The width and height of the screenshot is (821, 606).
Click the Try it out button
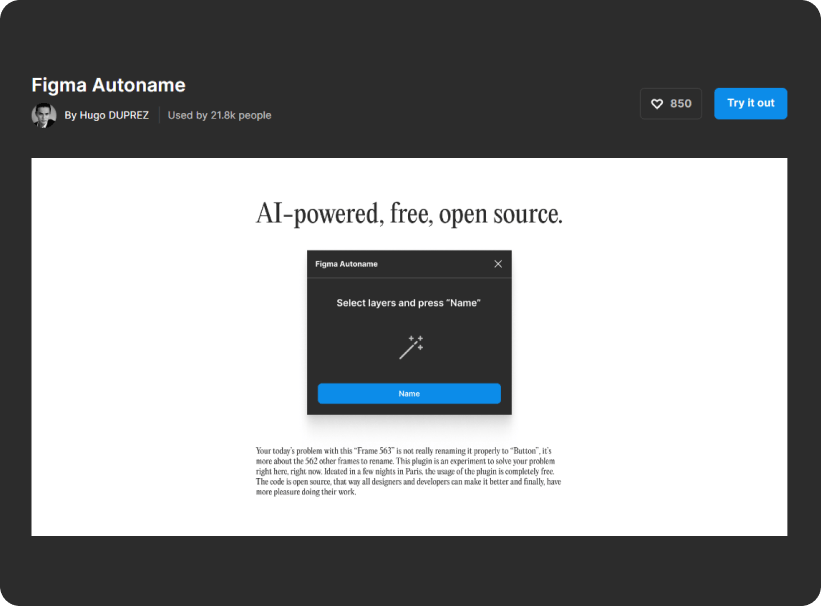[750, 103]
